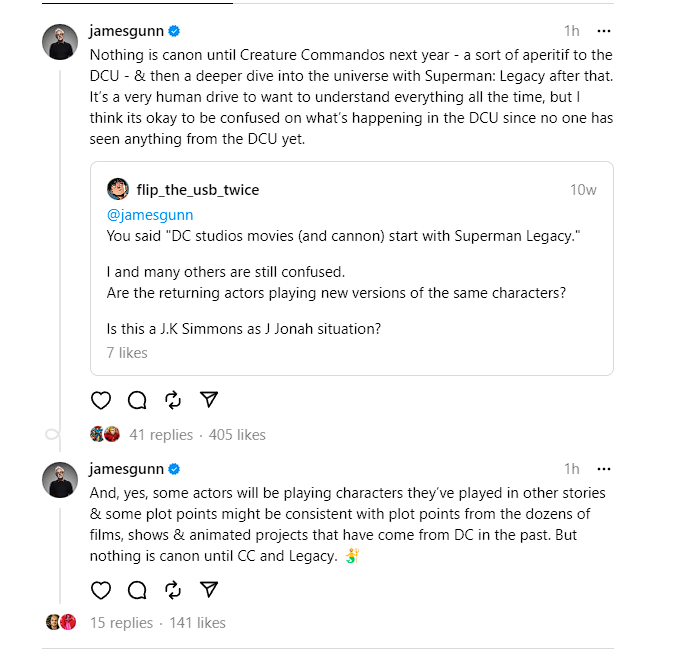View the 15 replies

coord(121,623)
